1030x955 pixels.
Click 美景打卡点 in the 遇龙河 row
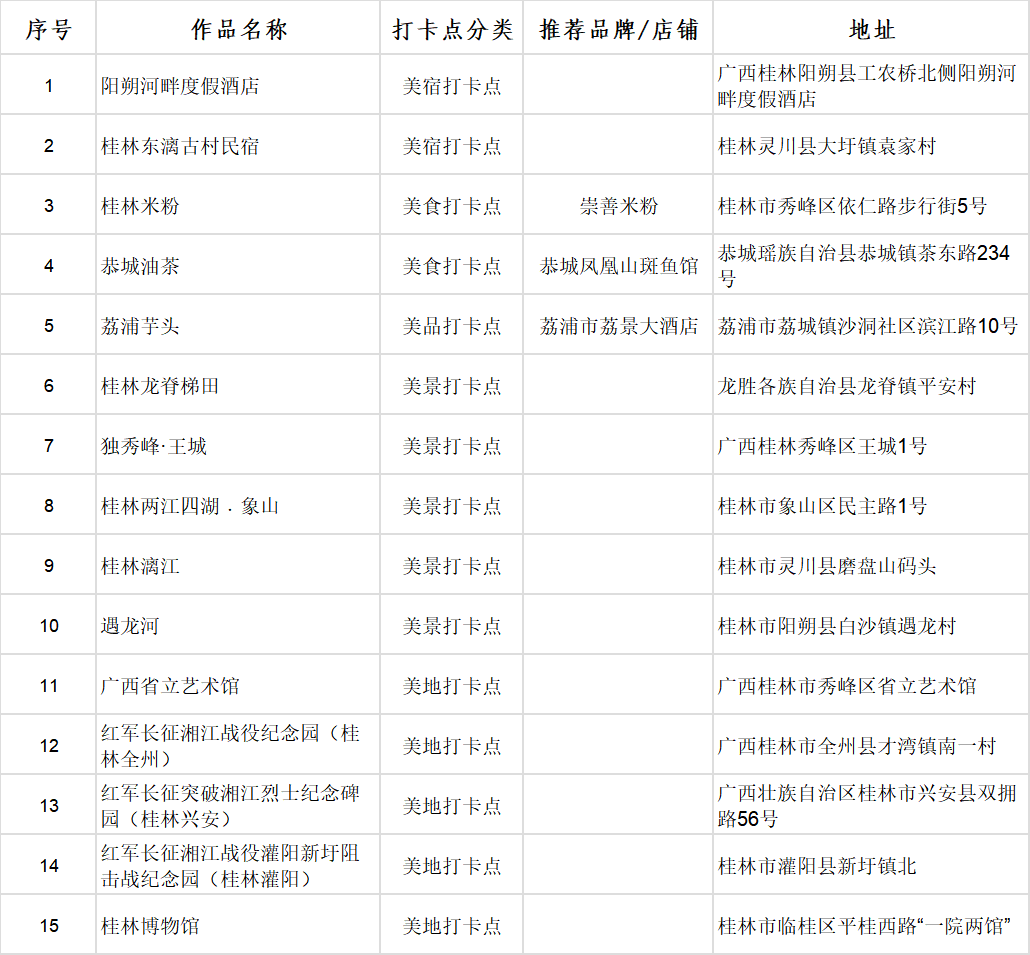(x=452, y=626)
